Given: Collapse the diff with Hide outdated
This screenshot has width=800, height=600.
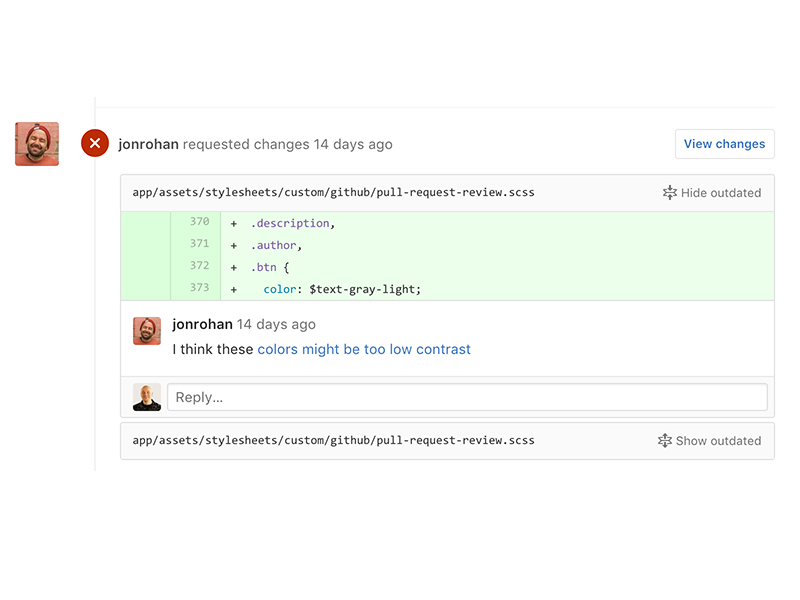Looking at the screenshot, I should click(720, 193).
